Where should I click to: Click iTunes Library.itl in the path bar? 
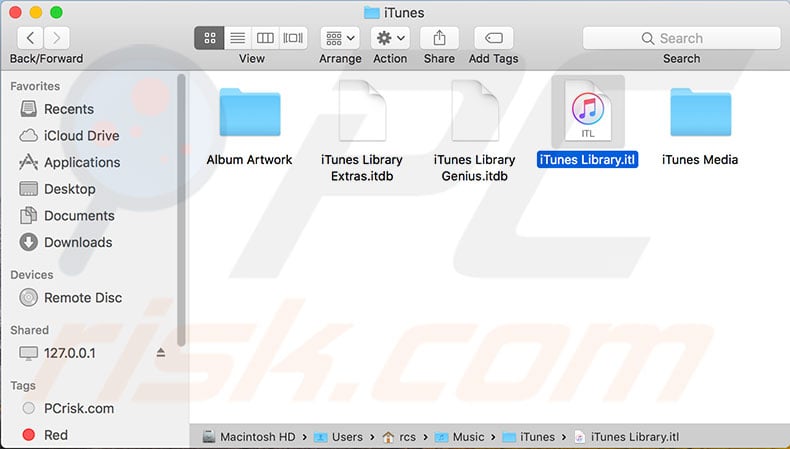click(627, 437)
